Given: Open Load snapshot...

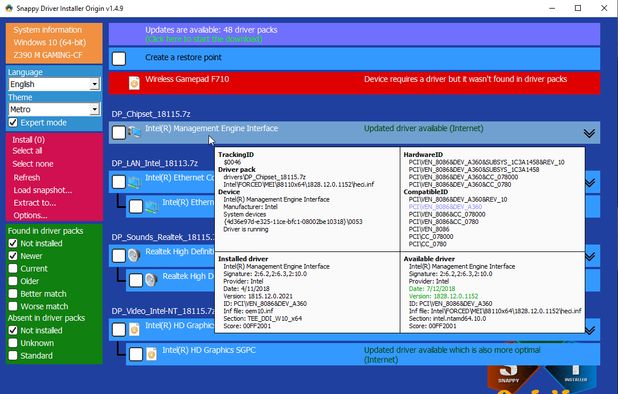Looking at the screenshot, I should tap(43, 190).
